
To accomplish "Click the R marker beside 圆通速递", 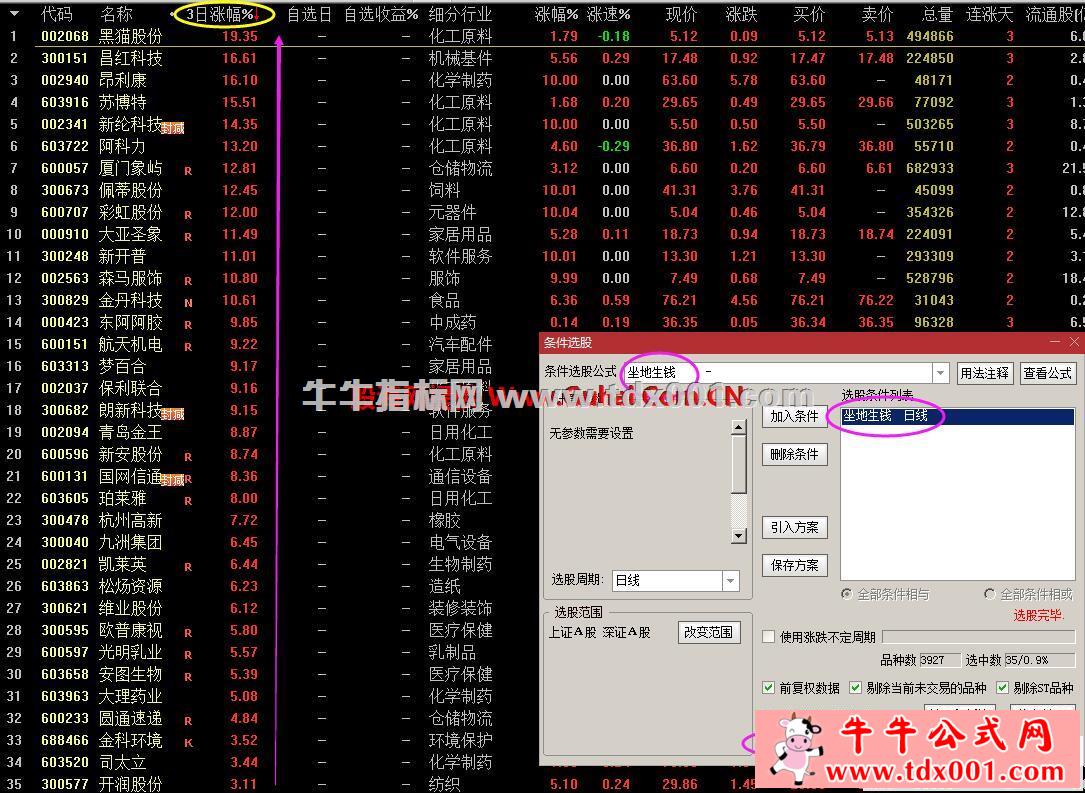I will pyautogui.click(x=188, y=721).
